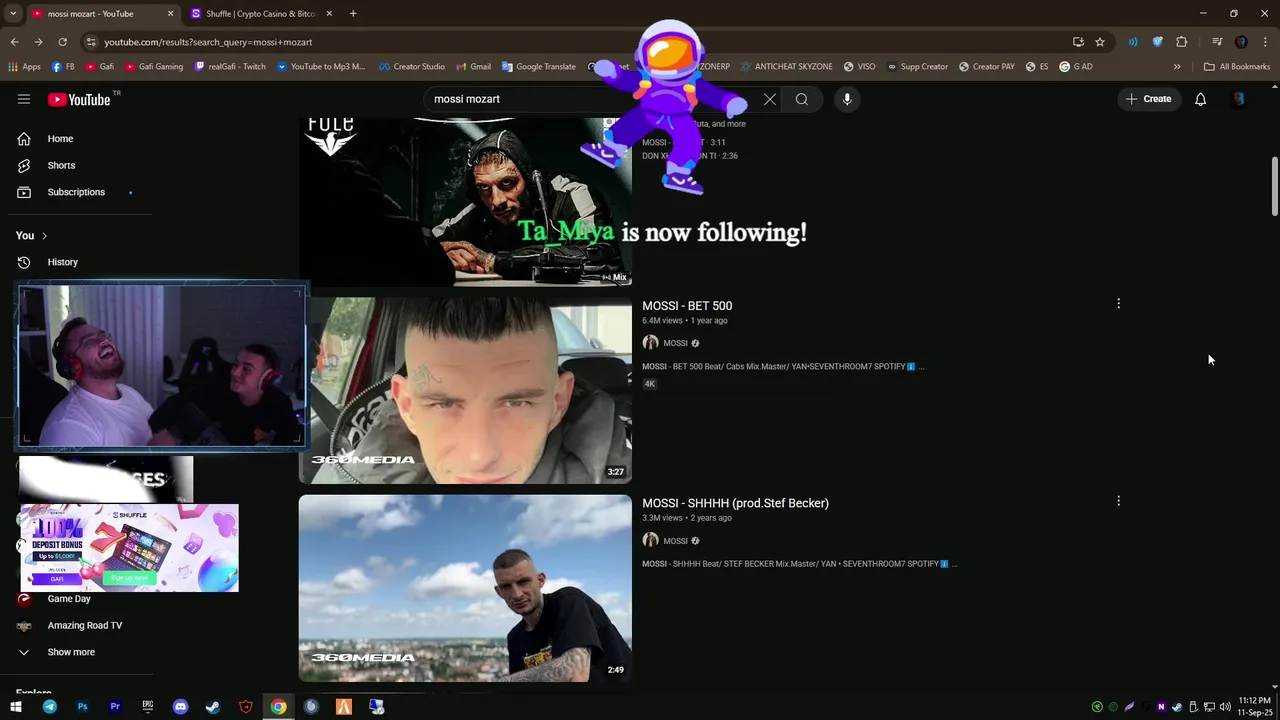
Task: Open Game Day subscription channel
Action: click(69, 599)
